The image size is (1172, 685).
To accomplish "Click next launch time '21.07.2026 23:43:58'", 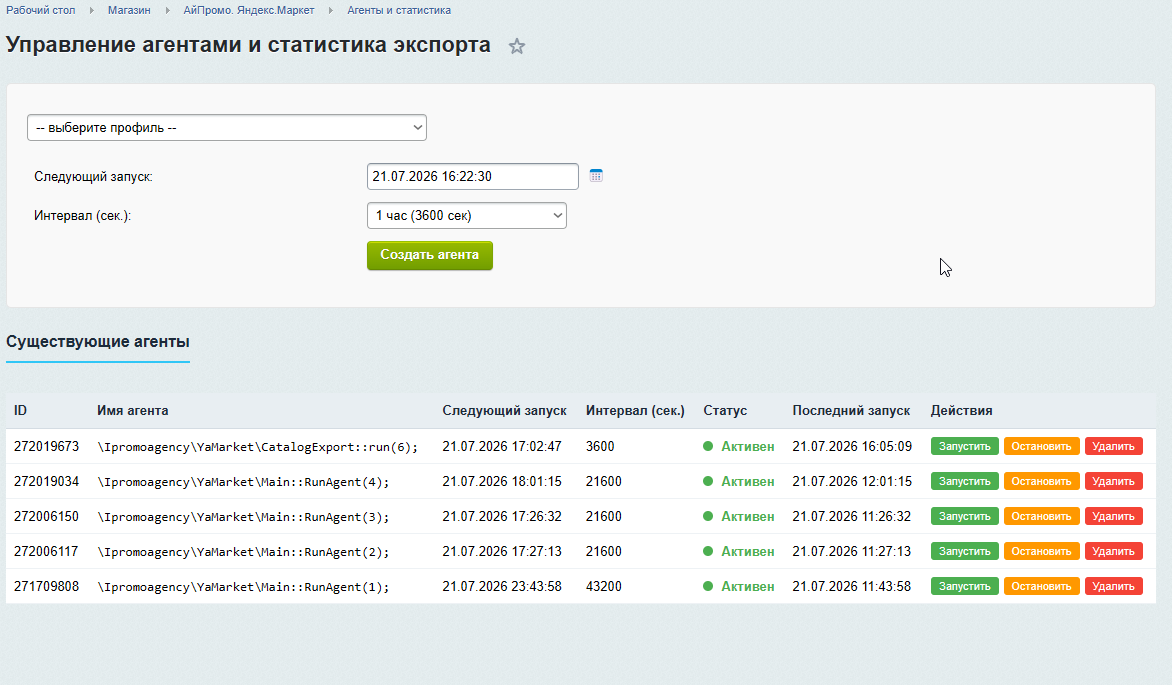I will pyautogui.click(x=502, y=586).
